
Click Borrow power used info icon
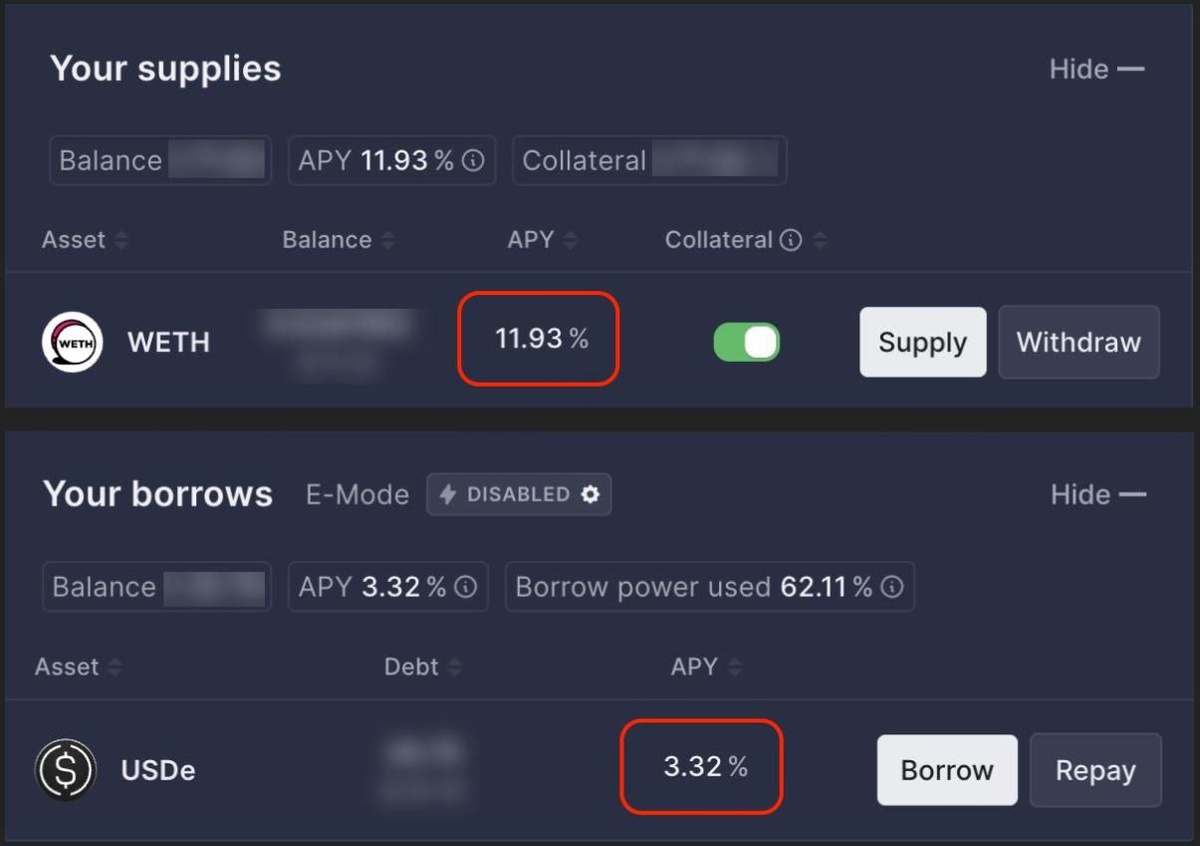(893, 587)
